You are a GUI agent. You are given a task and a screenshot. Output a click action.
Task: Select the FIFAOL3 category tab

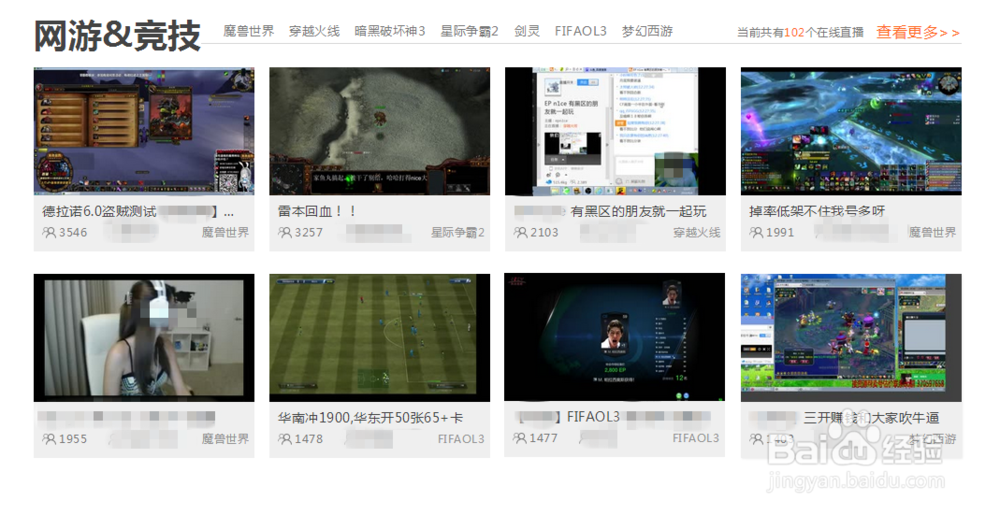pyautogui.click(x=580, y=31)
